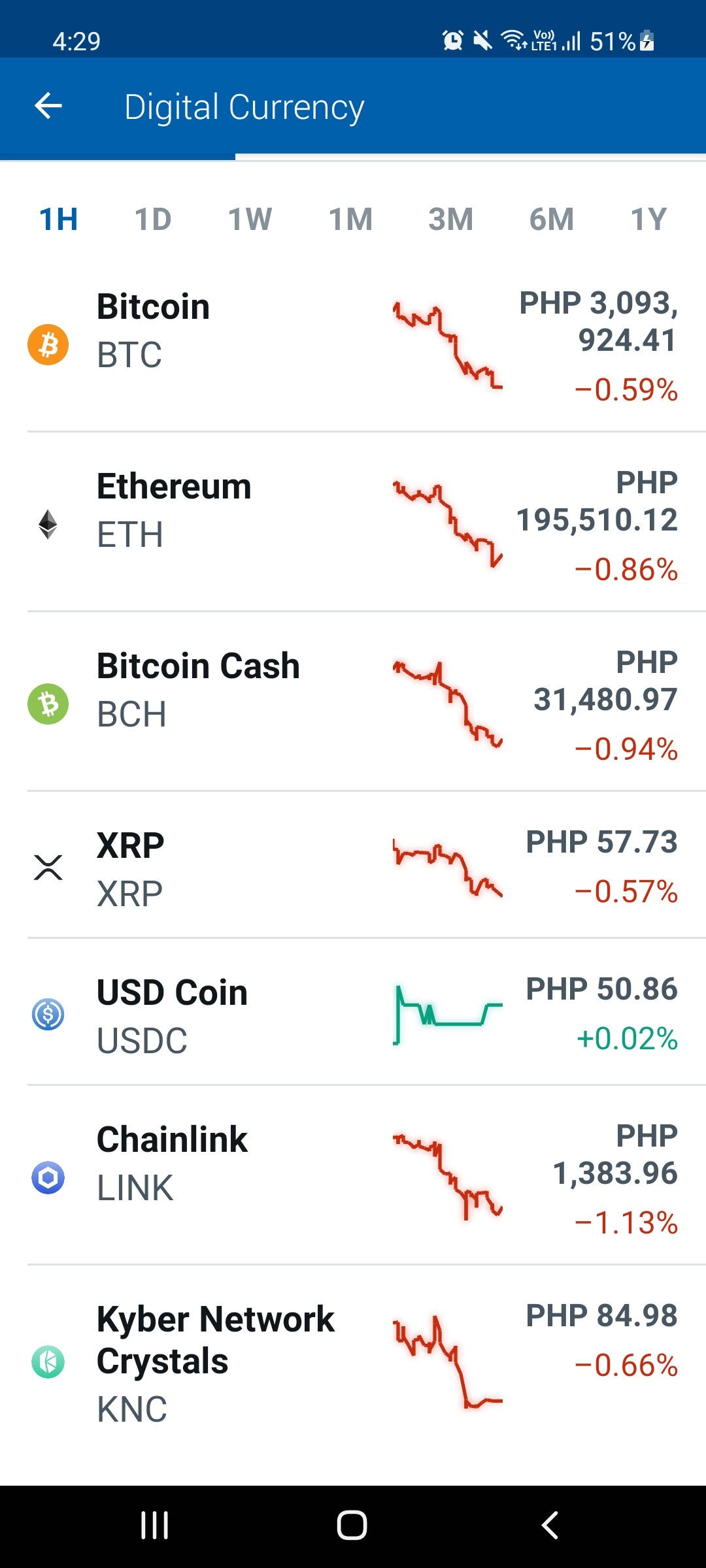Tap the XRP logo icon
The width and height of the screenshot is (706, 1568).
(x=48, y=867)
